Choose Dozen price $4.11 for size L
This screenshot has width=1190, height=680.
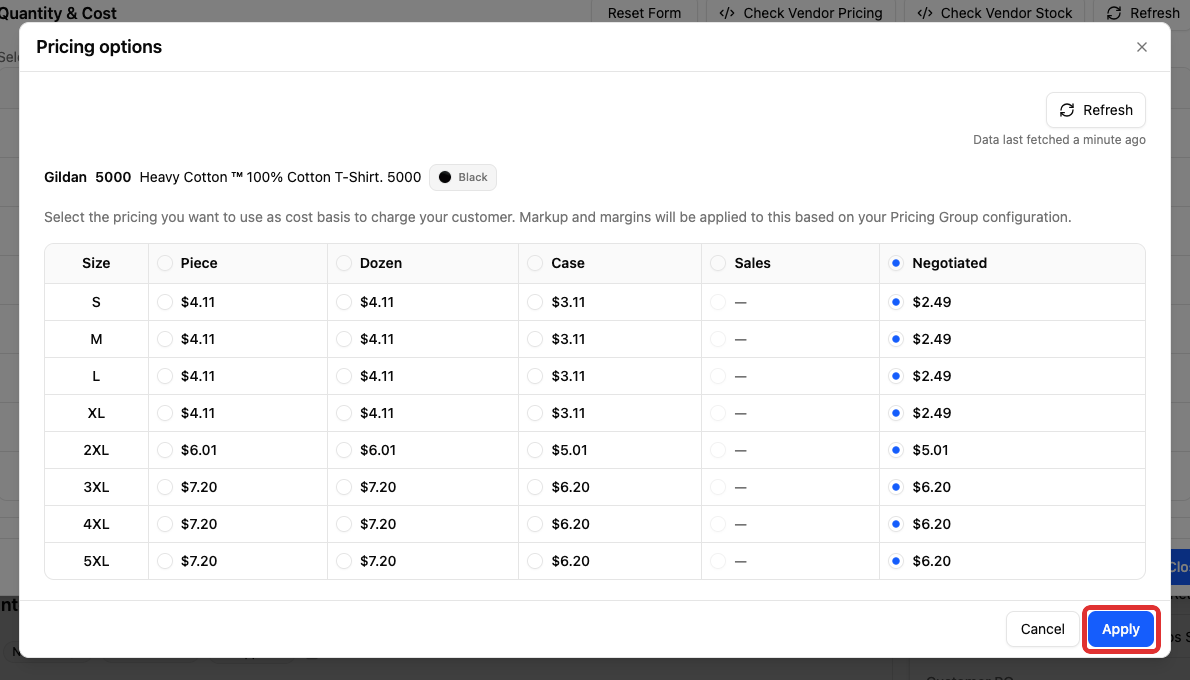(x=344, y=376)
